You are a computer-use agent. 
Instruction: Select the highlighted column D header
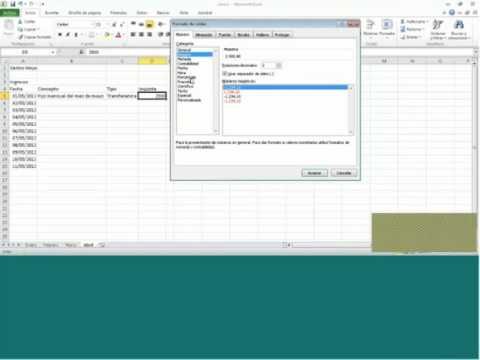pos(152,61)
